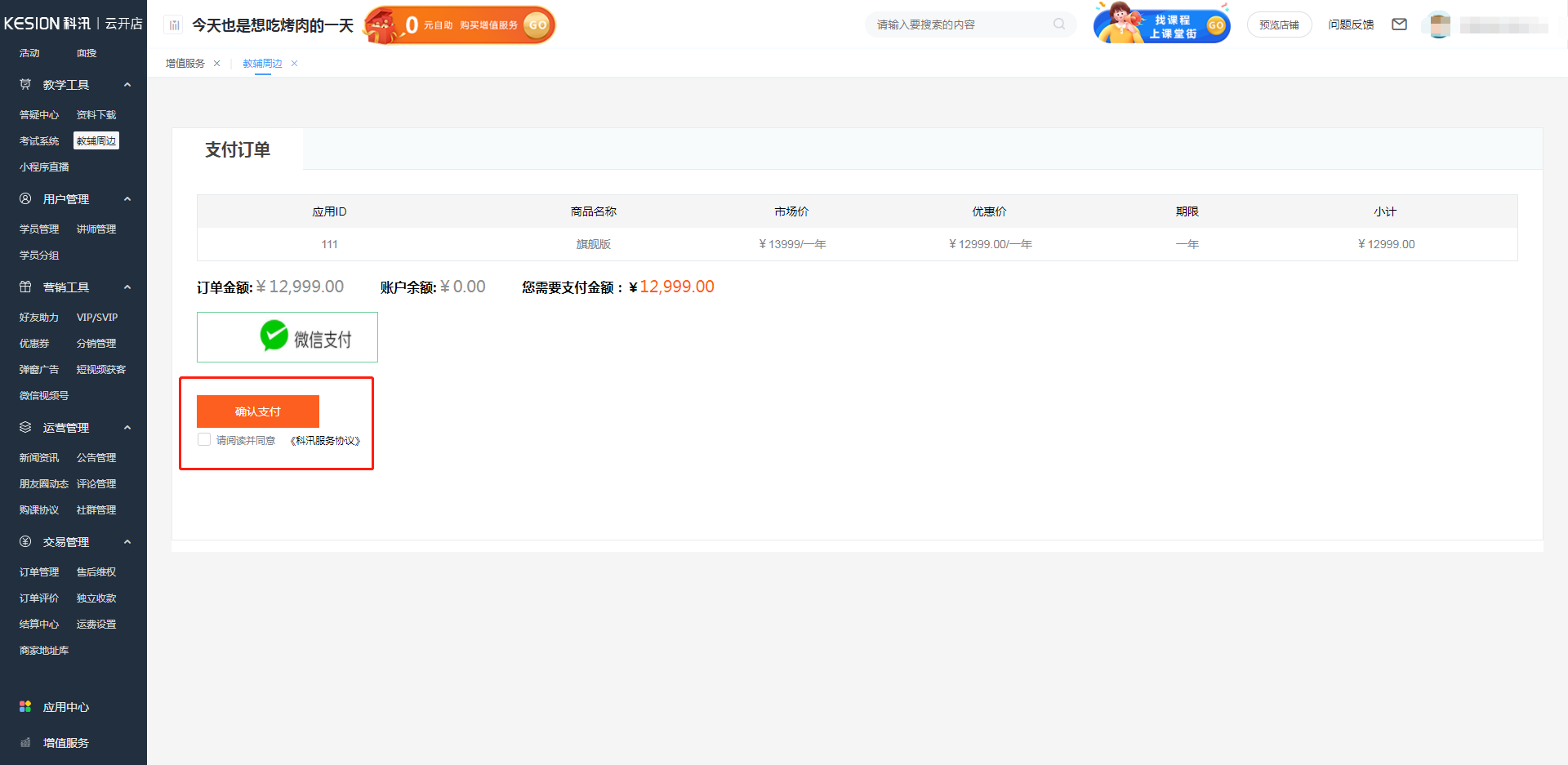Collapse the 用户管理 section chevron

coord(127,199)
